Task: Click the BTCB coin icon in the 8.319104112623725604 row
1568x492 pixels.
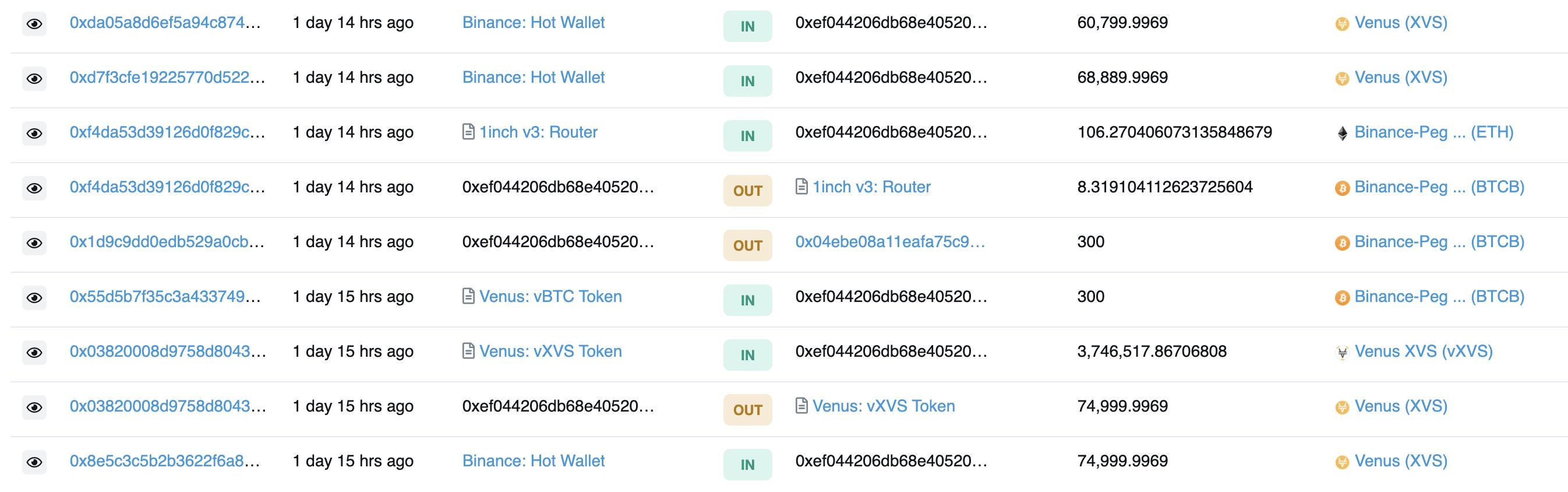Action: (1342, 188)
